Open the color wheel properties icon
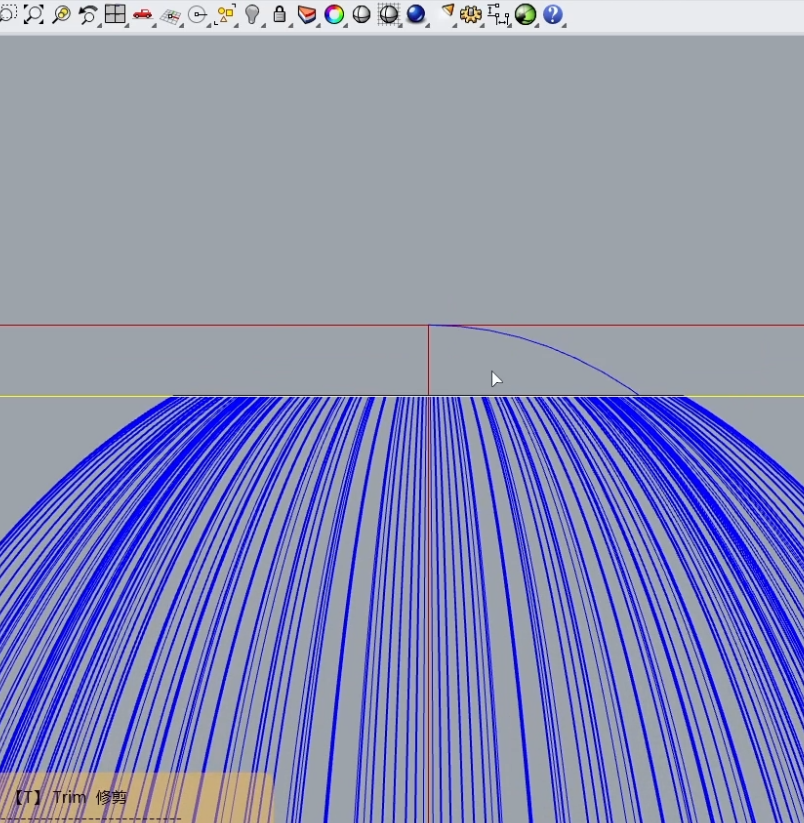Viewport: 804px width, 823px height. pos(334,14)
